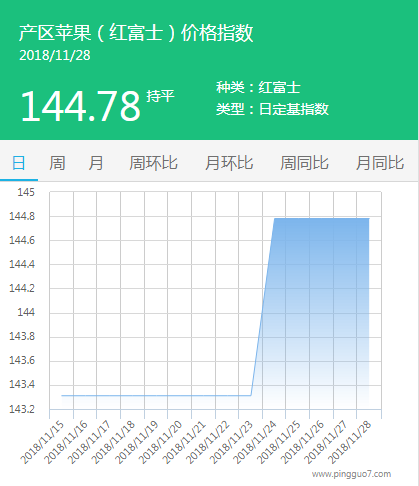Click the x-axis date 2018/11/23
The height and width of the screenshot is (486, 419).
click(231, 442)
